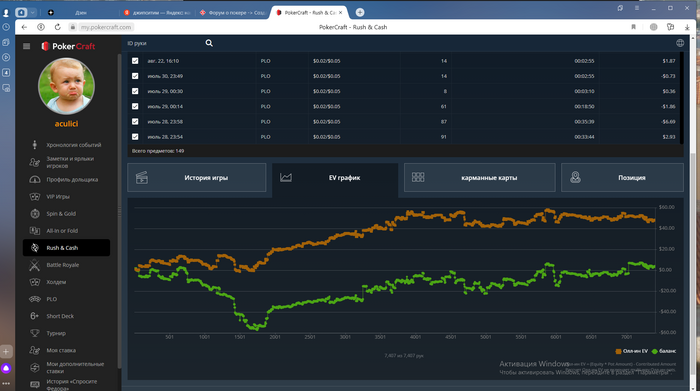
Task: Go to VIP Игры
Action: click(x=67, y=196)
